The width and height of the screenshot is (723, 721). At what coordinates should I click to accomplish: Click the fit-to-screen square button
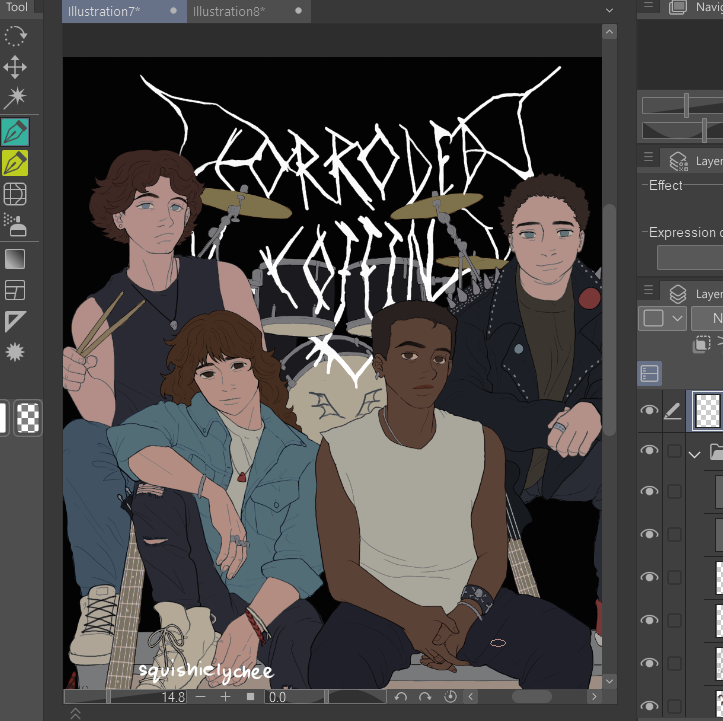[x=250, y=697]
